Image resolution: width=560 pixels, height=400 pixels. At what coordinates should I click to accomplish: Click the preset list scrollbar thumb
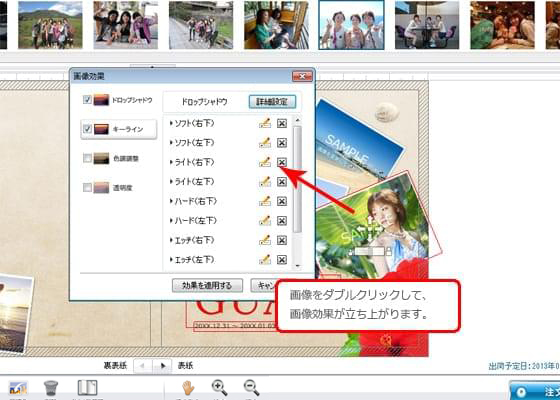click(x=297, y=179)
